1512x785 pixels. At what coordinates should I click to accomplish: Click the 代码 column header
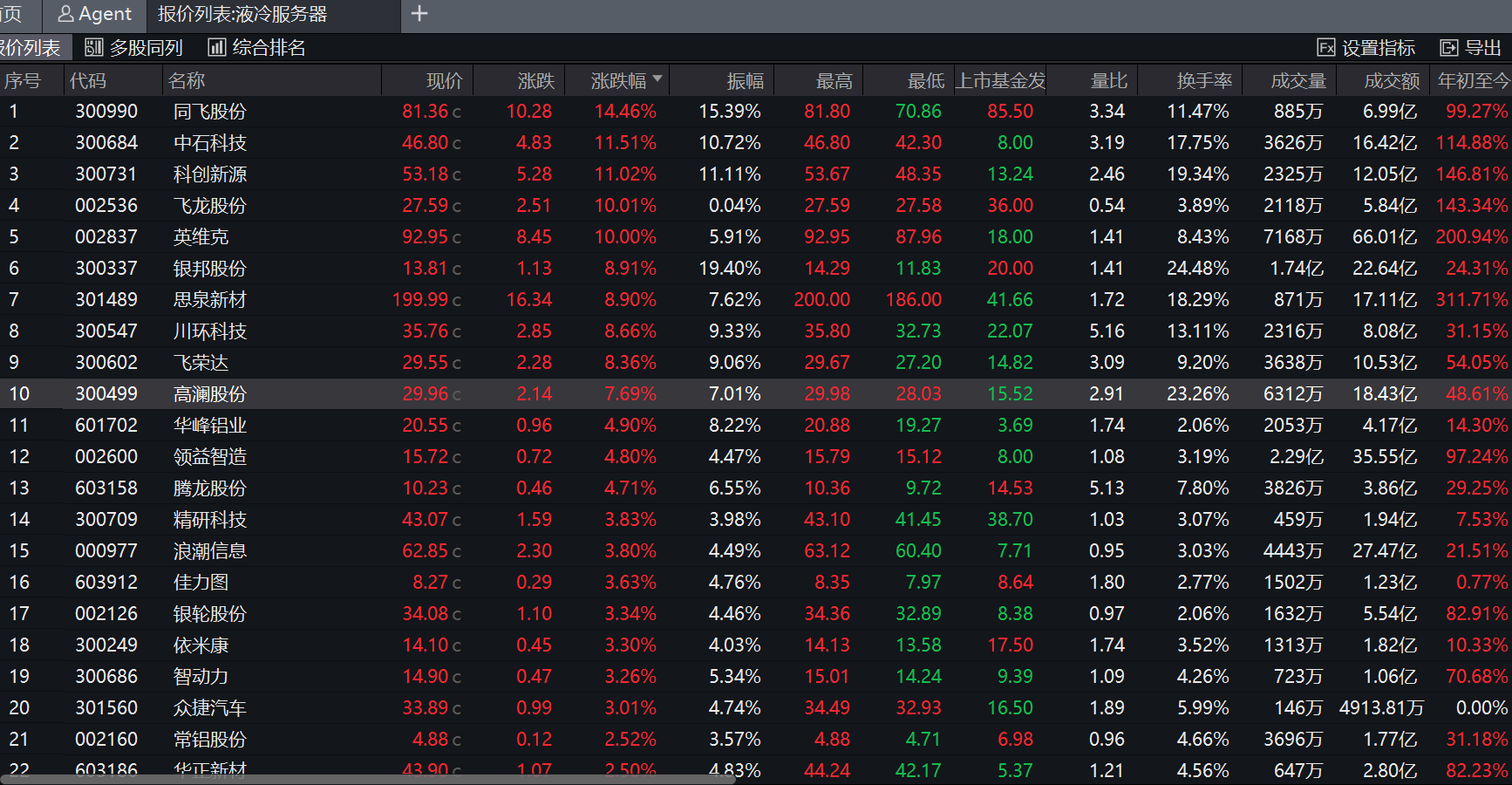88,81
